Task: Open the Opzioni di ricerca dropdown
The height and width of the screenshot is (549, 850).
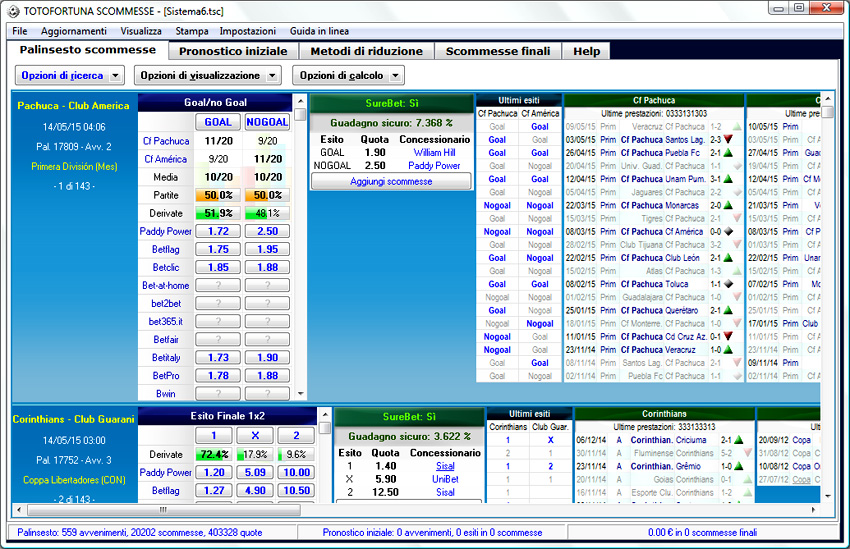Action: [69, 75]
